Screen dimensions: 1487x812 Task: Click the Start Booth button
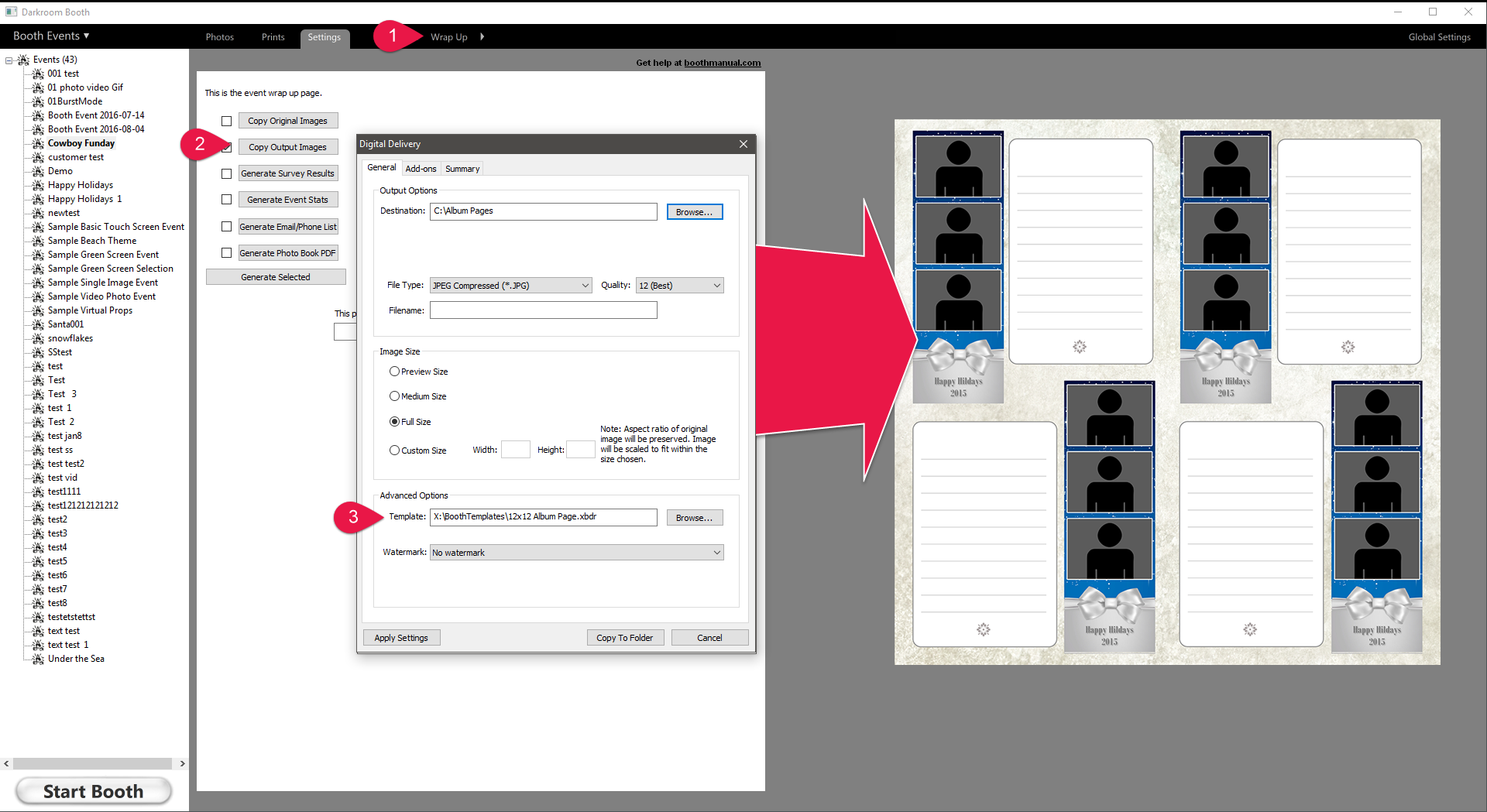pyautogui.click(x=94, y=791)
